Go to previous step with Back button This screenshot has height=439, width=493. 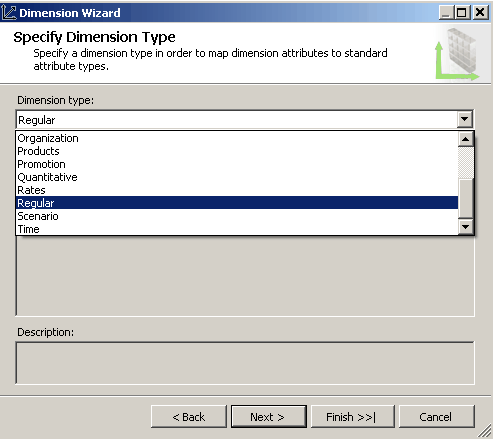point(189,417)
